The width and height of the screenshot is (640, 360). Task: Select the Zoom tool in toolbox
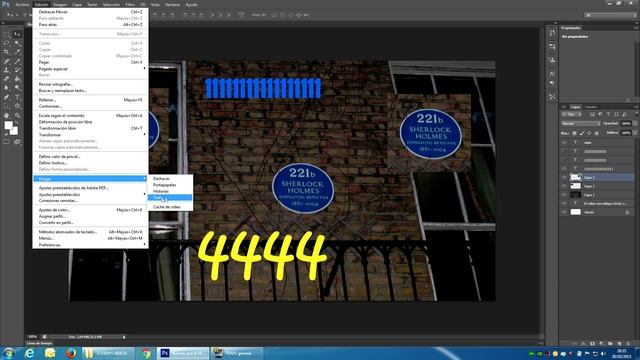click(x=17, y=116)
